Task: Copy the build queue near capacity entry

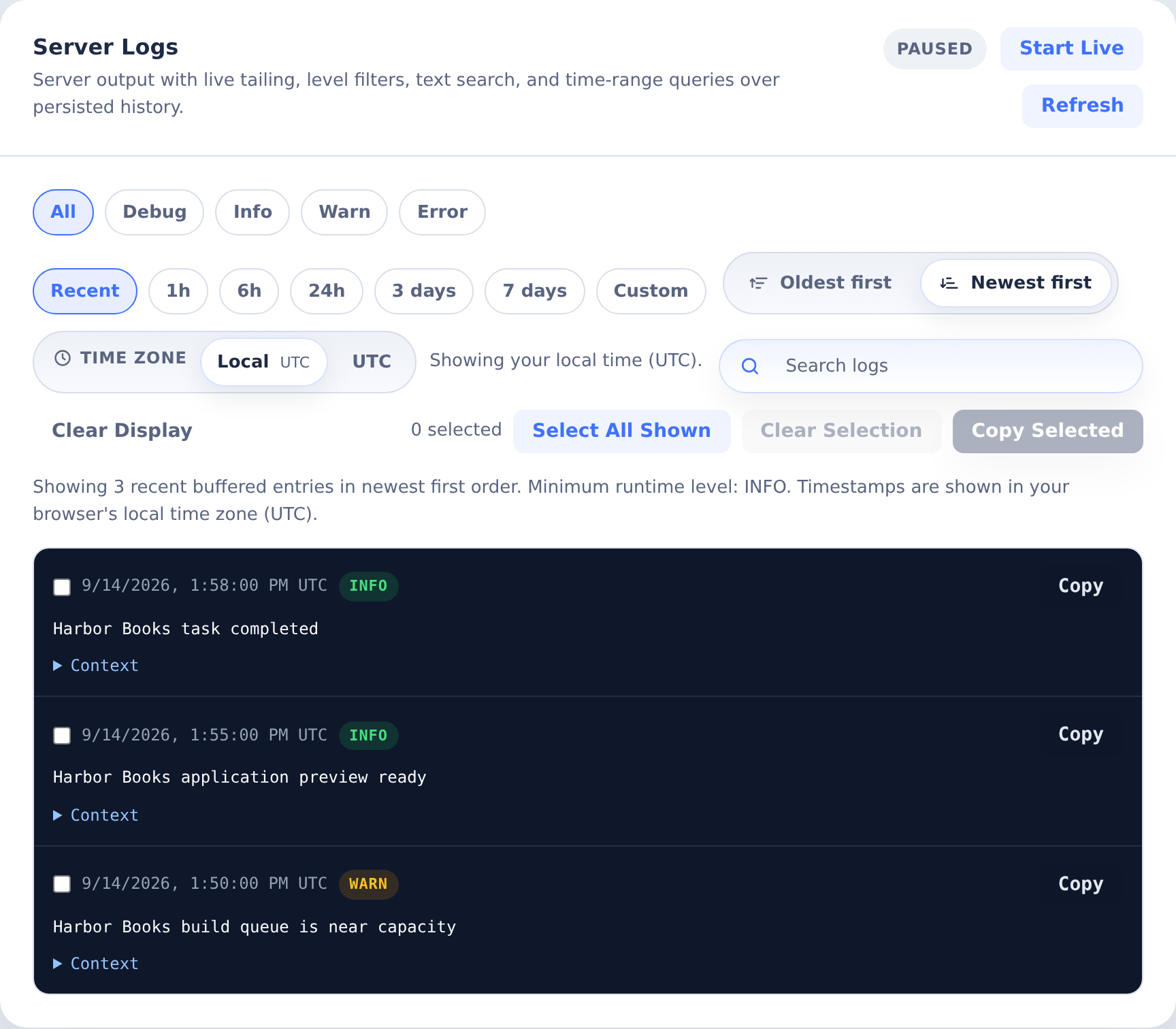Action: pos(1081,885)
